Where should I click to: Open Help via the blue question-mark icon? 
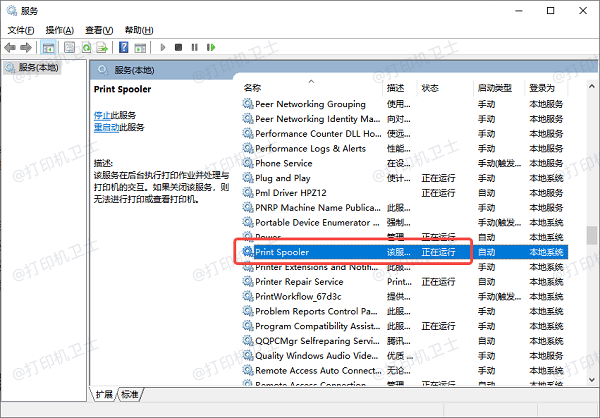[124, 47]
